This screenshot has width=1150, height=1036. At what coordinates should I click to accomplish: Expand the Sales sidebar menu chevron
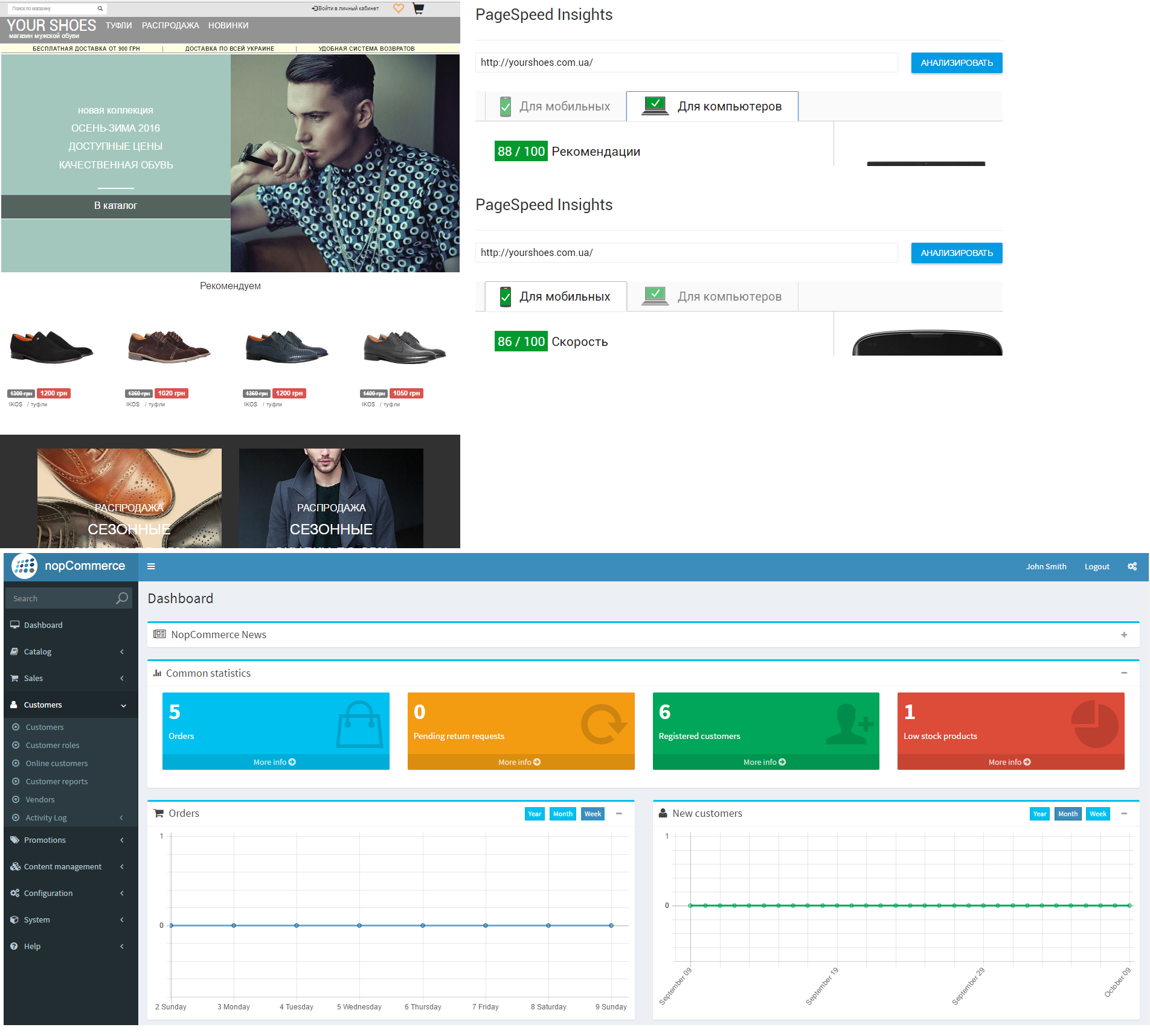point(122,678)
